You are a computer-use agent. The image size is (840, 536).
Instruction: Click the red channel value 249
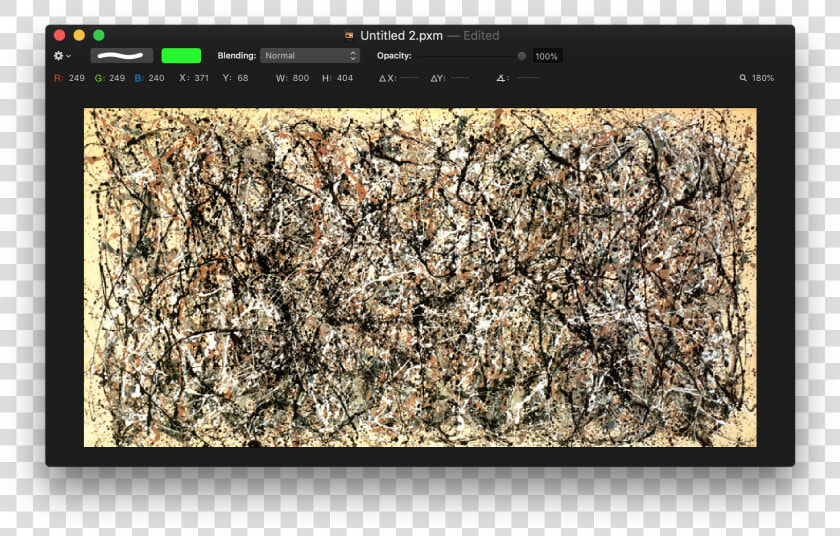77,78
